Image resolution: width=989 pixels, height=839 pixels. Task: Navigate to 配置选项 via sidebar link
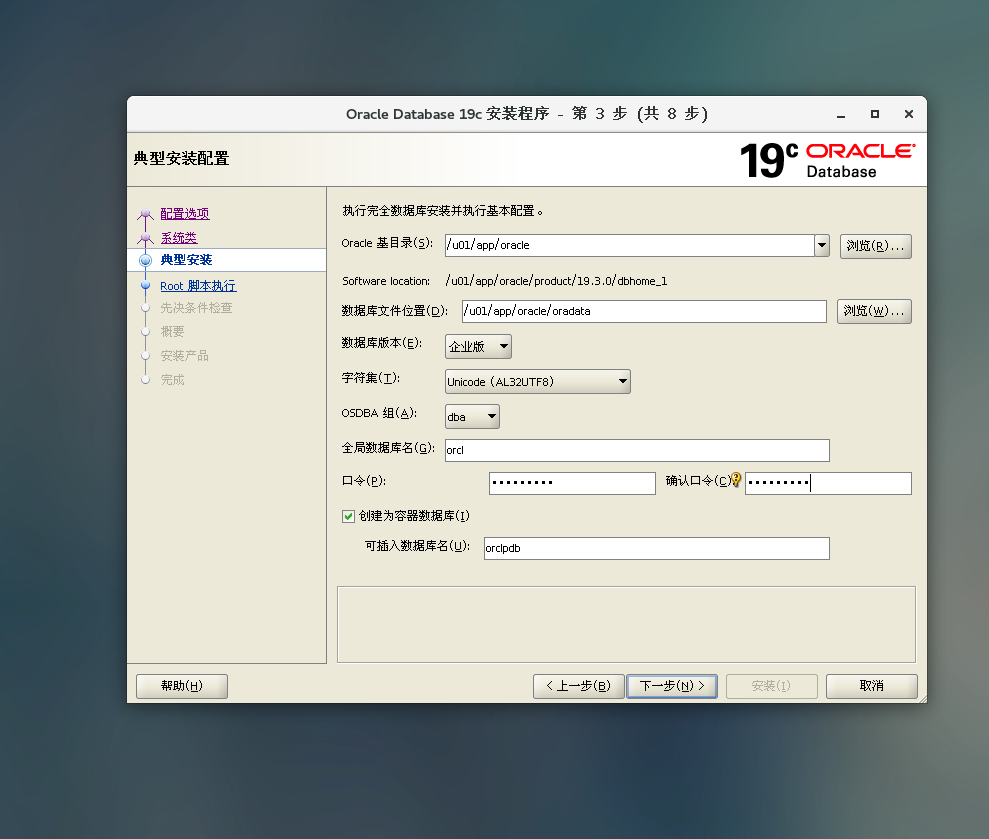point(184,212)
